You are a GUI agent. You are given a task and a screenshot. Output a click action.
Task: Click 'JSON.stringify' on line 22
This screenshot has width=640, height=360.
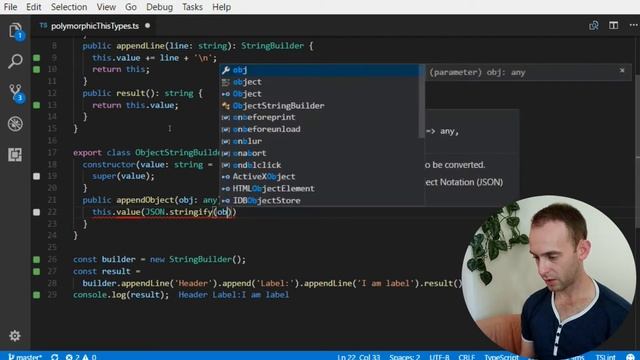pos(179,212)
